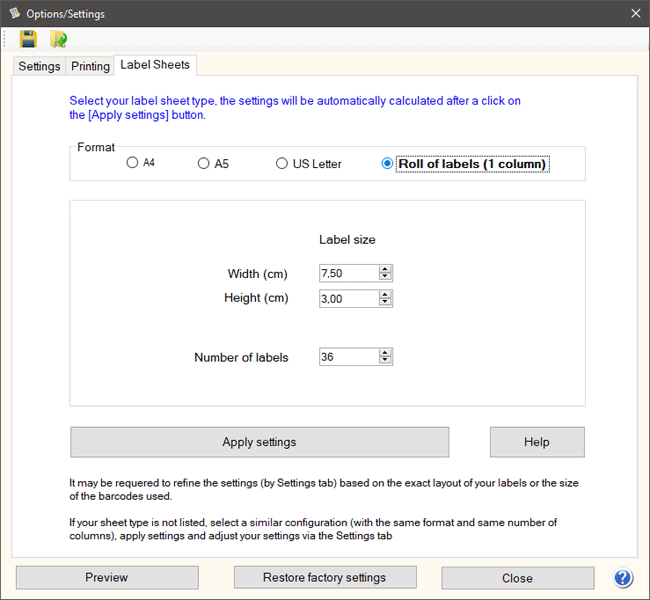Choose the A5 format option

point(213,164)
